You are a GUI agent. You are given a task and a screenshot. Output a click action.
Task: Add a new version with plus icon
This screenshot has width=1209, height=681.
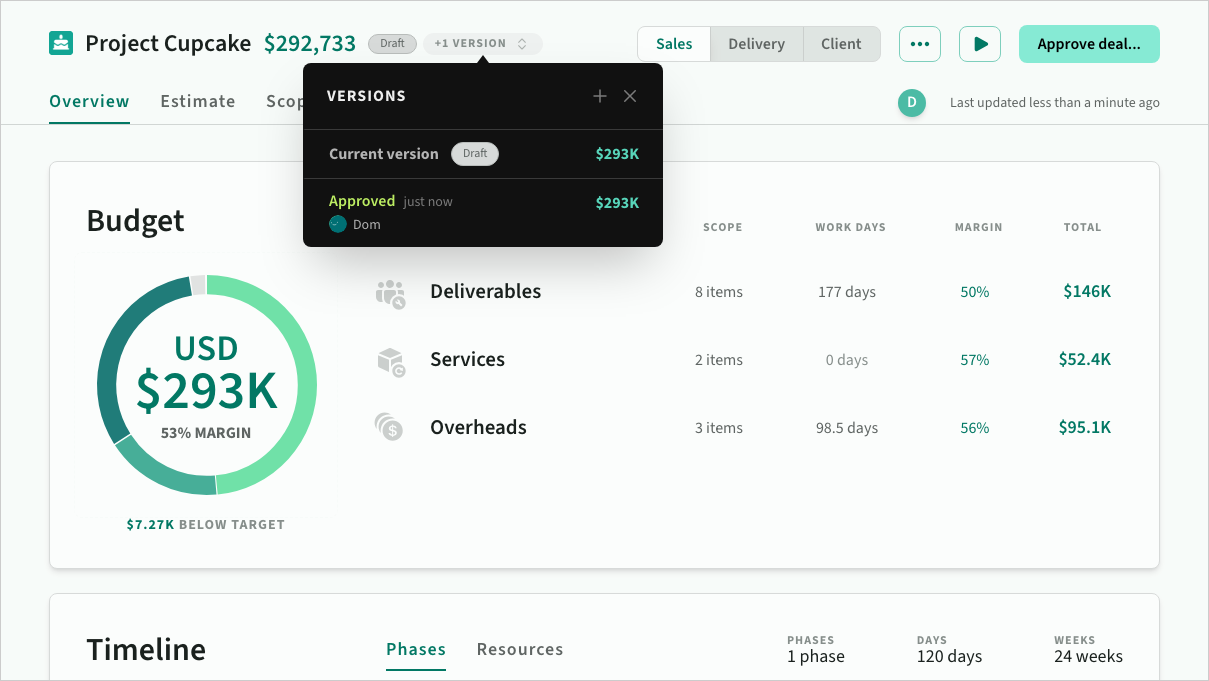click(600, 96)
